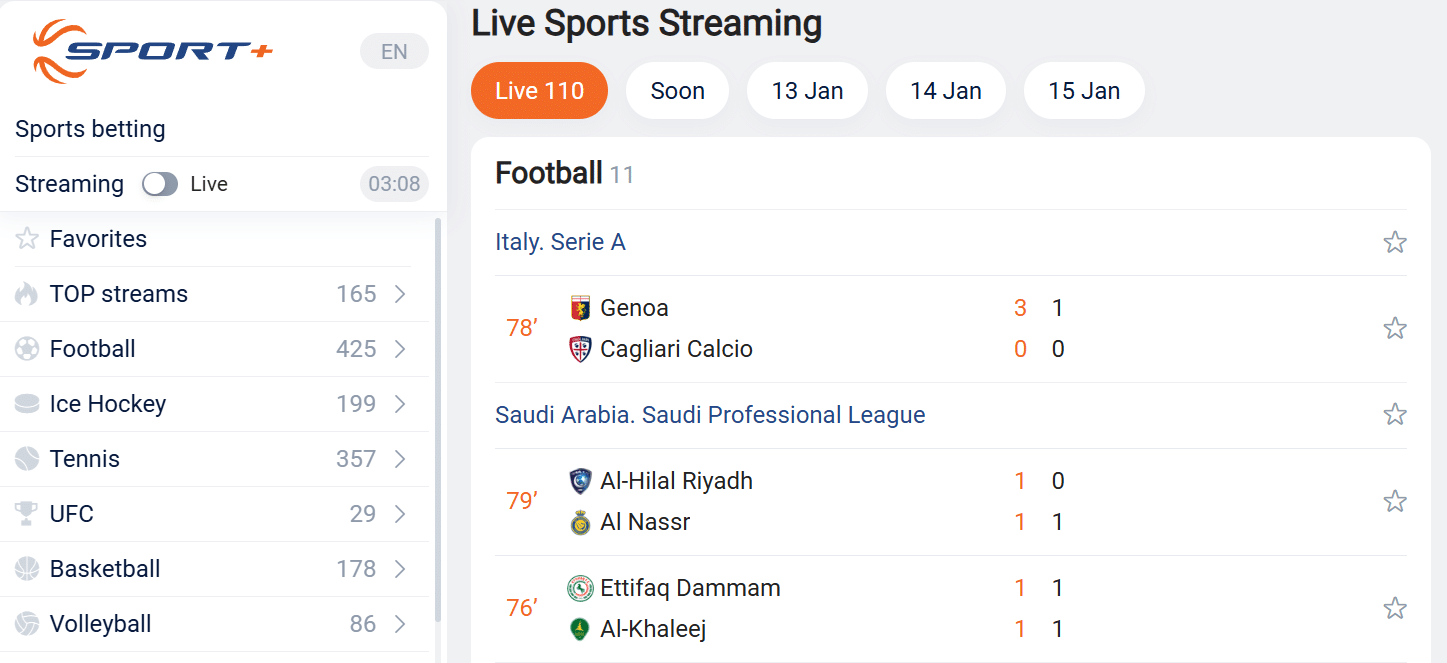Viewport: 1447px width, 663px height.
Task: Expand the Football category chevron
Action: point(400,349)
